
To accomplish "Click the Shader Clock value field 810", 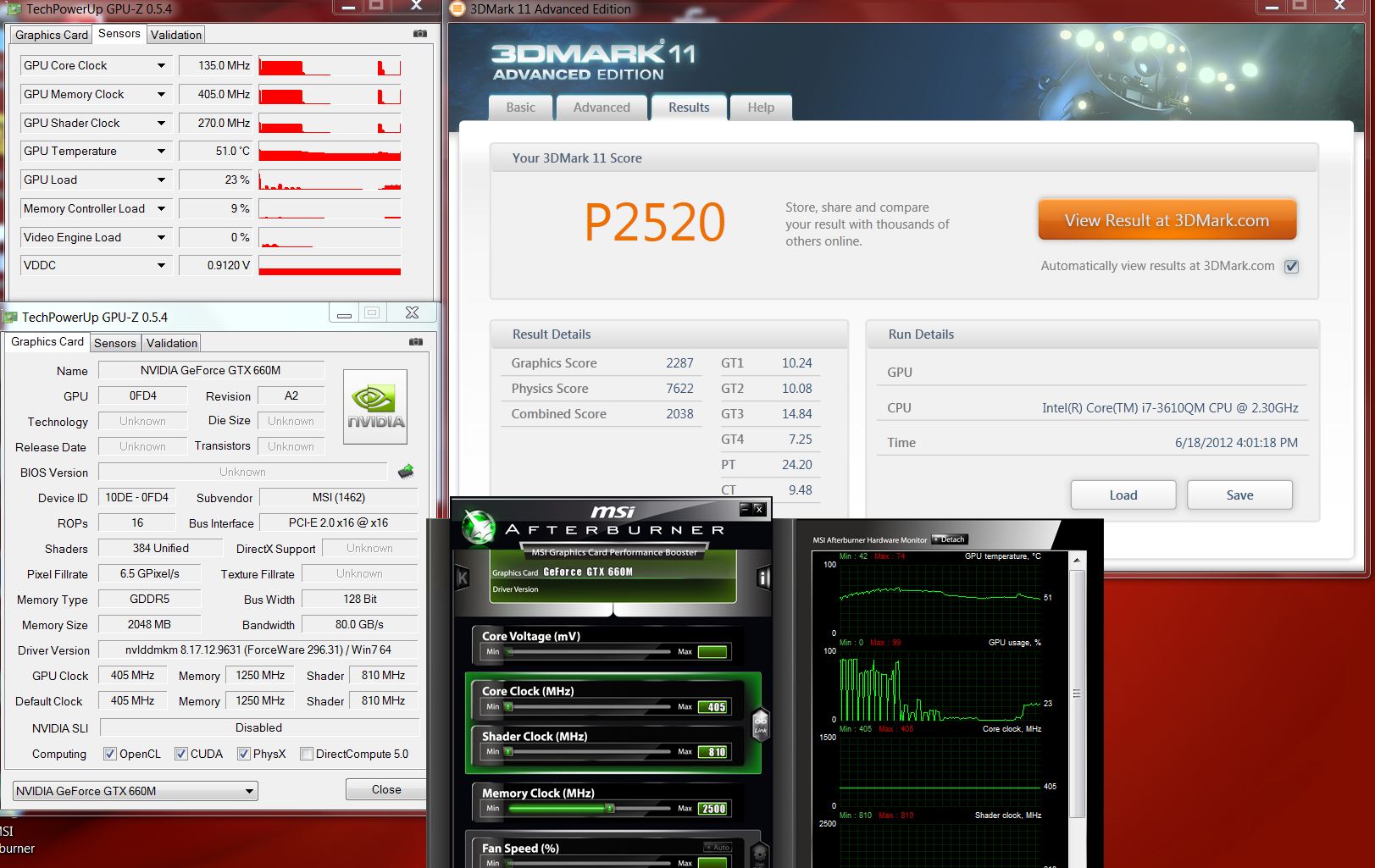I will click(x=712, y=752).
